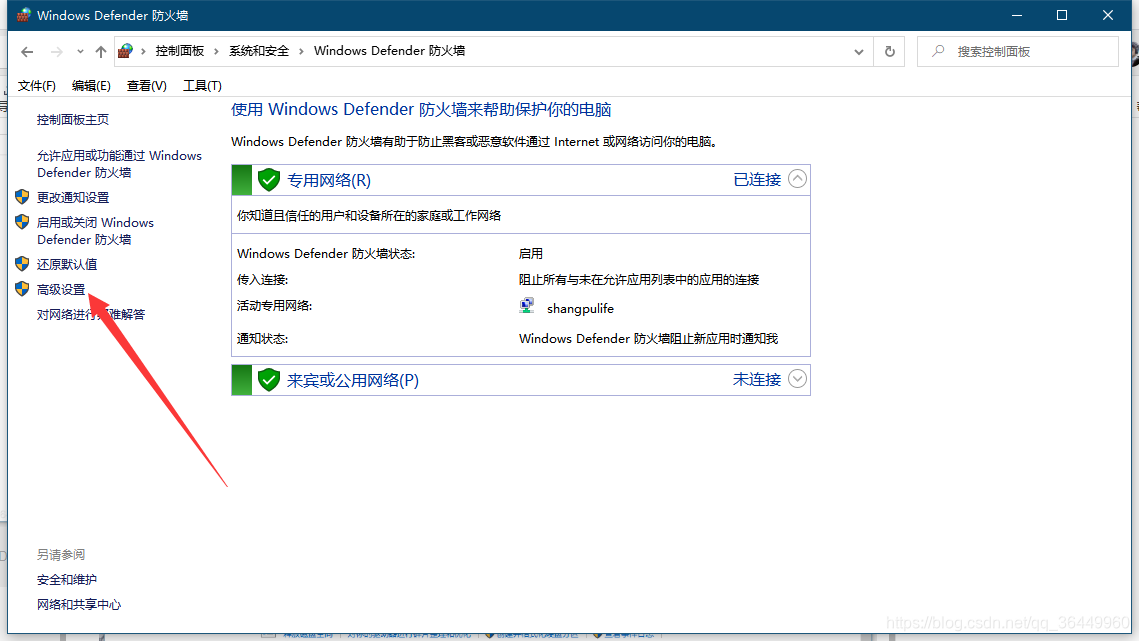This screenshot has height=641, width=1139.
Task: Click the 启用 firewall state value
Action: click(531, 254)
